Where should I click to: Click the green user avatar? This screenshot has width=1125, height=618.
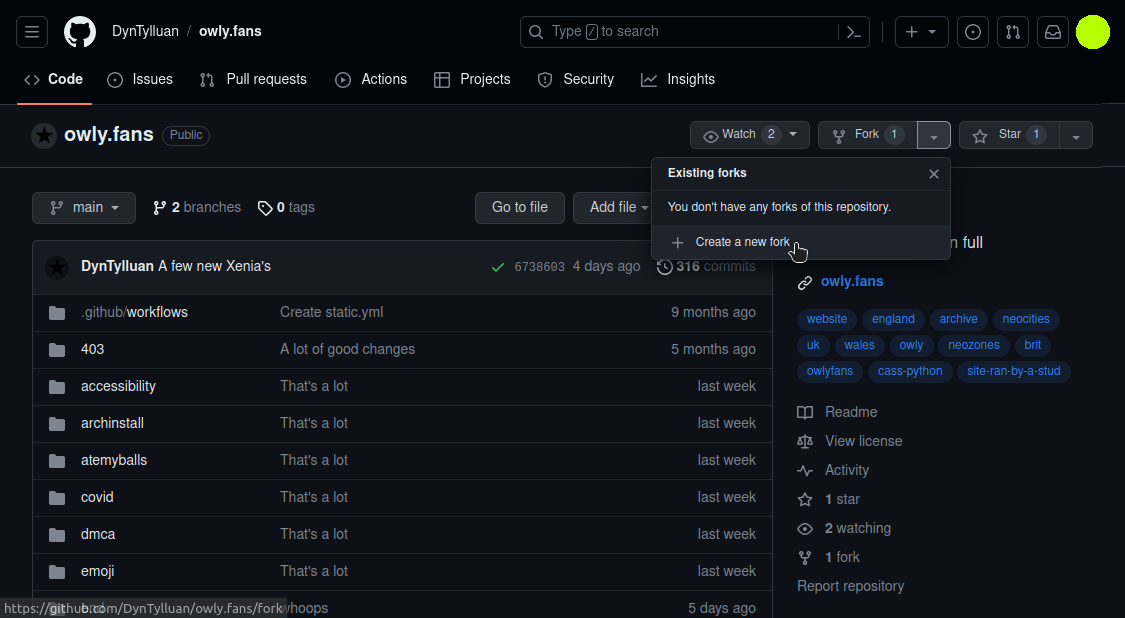pyautogui.click(x=1092, y=32)
